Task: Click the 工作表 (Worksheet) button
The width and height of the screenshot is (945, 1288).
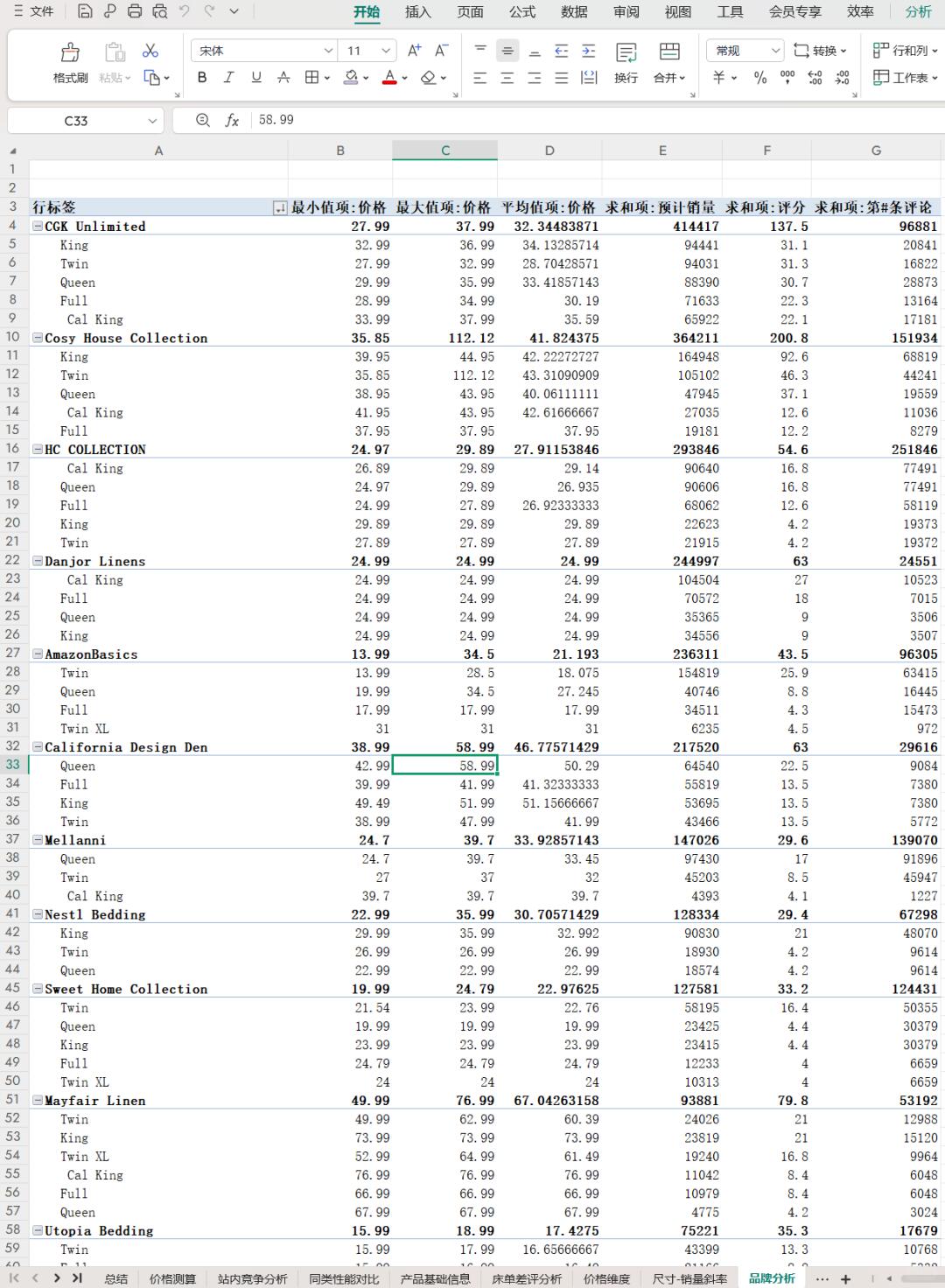Action: click(x=905, y=78)
